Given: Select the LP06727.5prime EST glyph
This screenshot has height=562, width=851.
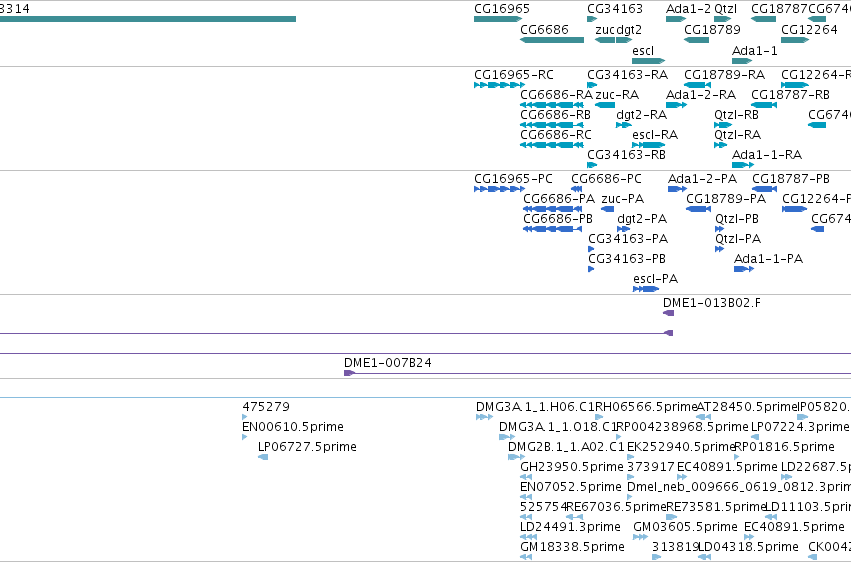Looking at the screenshot, I should [263, 457].
